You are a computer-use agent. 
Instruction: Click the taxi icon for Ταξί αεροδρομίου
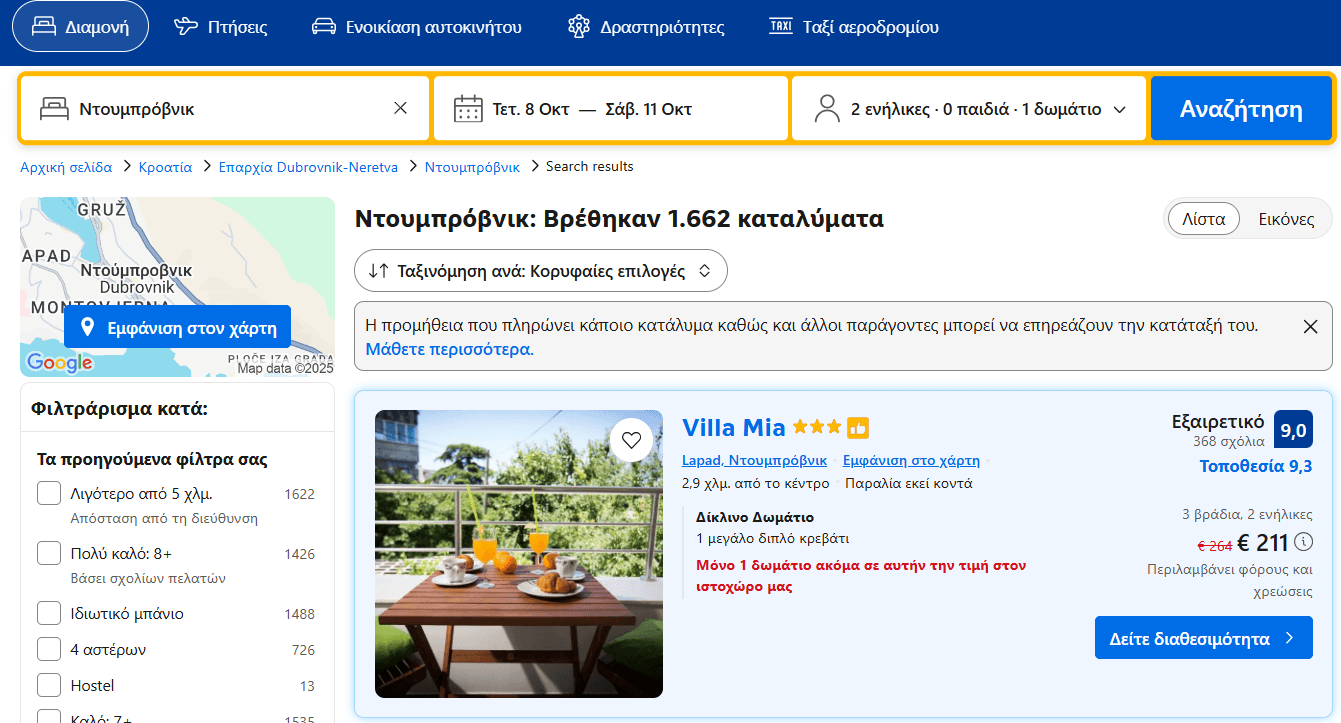coord(780,27)
